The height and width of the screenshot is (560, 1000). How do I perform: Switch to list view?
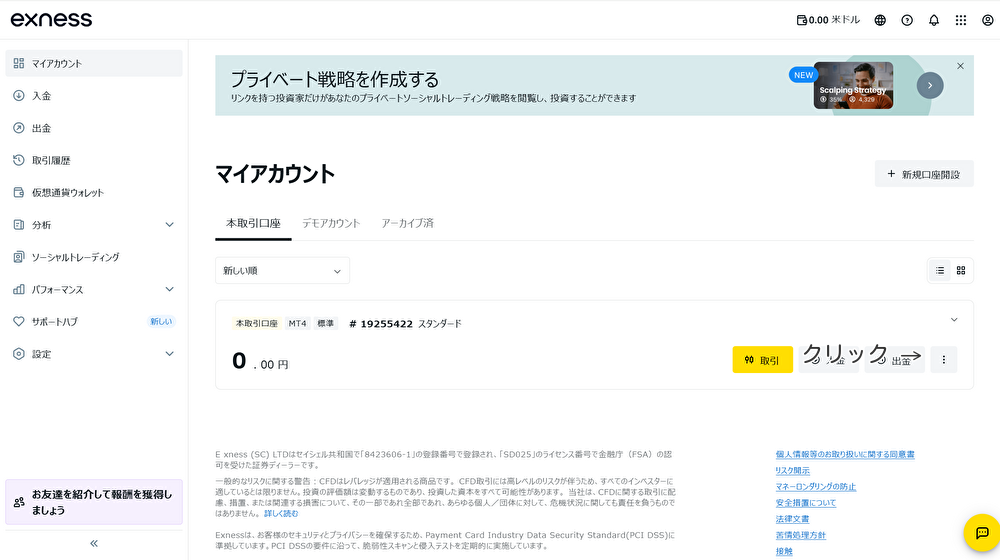pyautogui.click(x=940, y=271)
